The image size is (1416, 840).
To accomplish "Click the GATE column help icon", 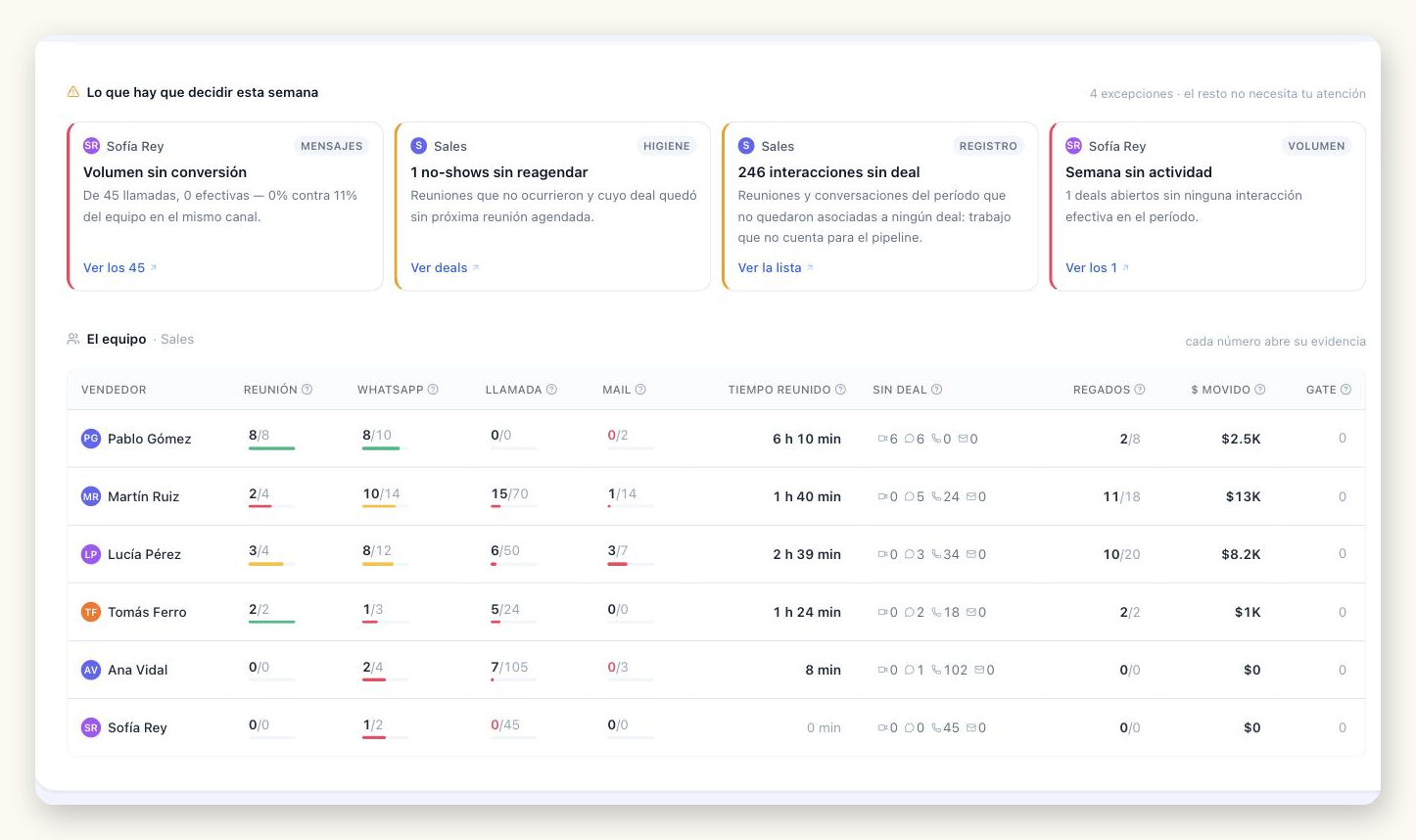I will (x=1345, y=390).
